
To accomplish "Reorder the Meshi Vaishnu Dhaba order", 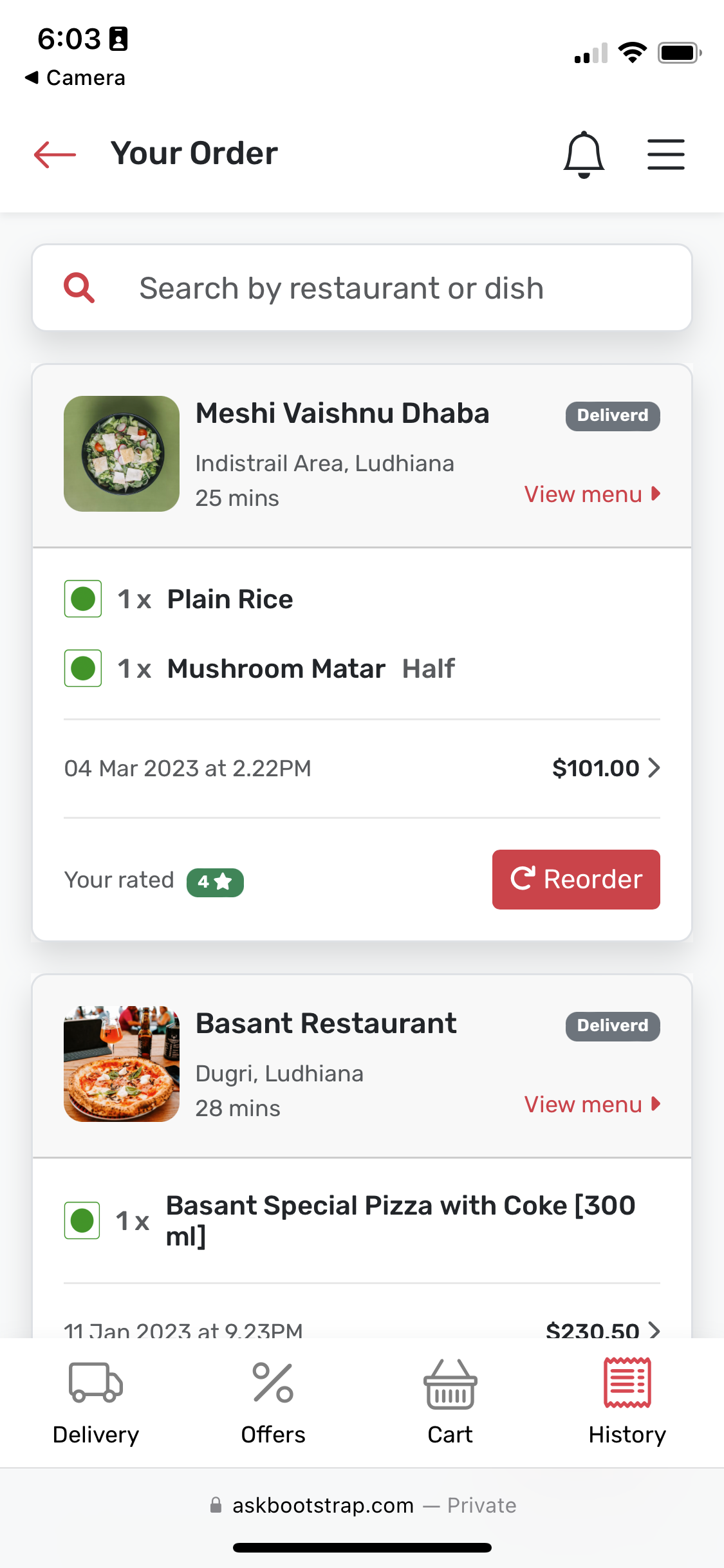I will coord(576,879).
